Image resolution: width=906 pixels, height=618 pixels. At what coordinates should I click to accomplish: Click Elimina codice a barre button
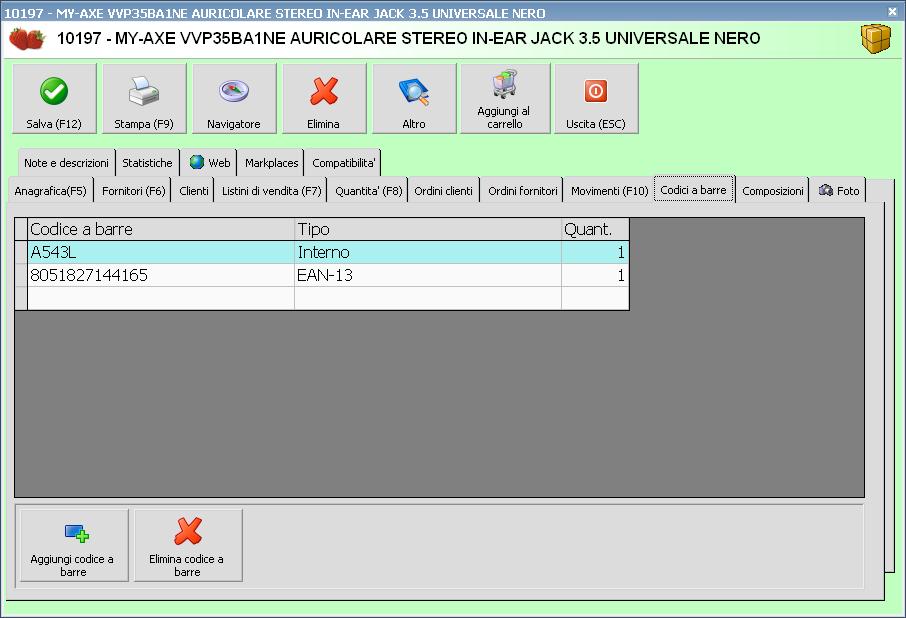(188, 545)
